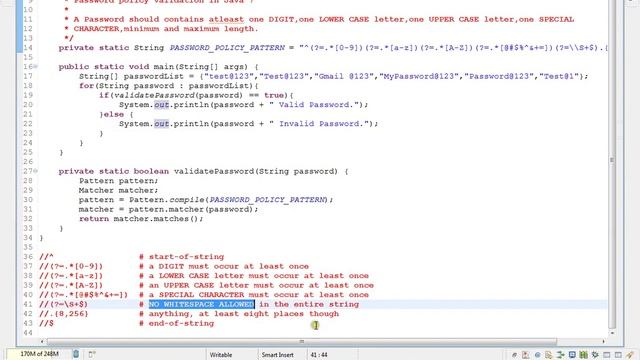The height and width of the screenshot is (360, 640).
Task: Collapse the main method at line 16
Action: [36, 67]
